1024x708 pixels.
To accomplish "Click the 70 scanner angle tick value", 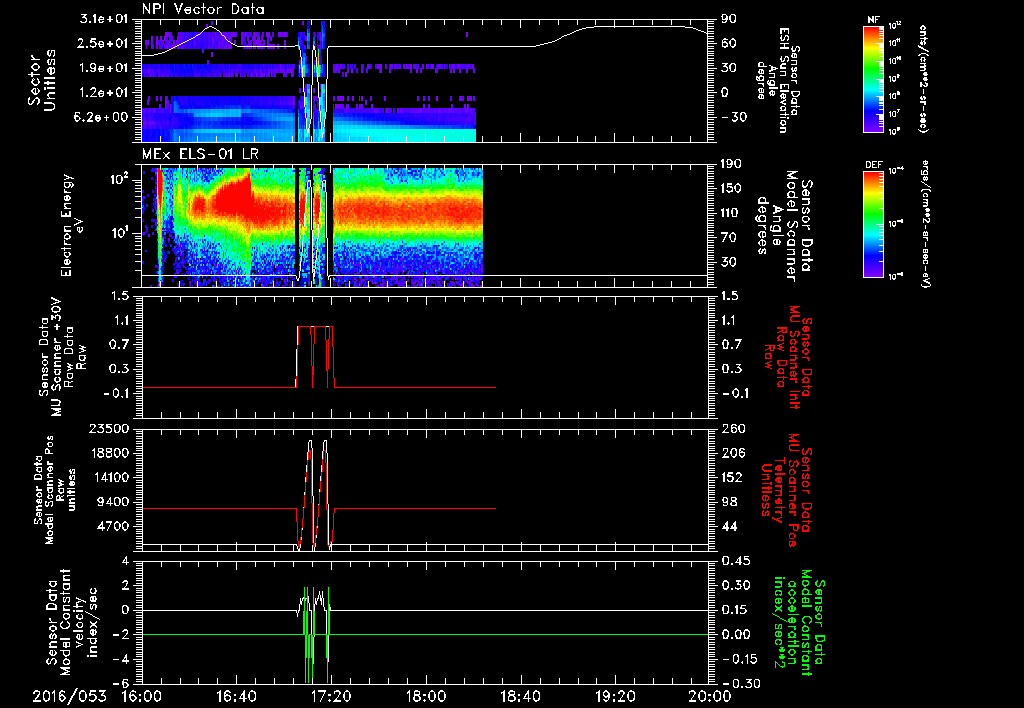I will pyautogui.click(x=729, y=237).
